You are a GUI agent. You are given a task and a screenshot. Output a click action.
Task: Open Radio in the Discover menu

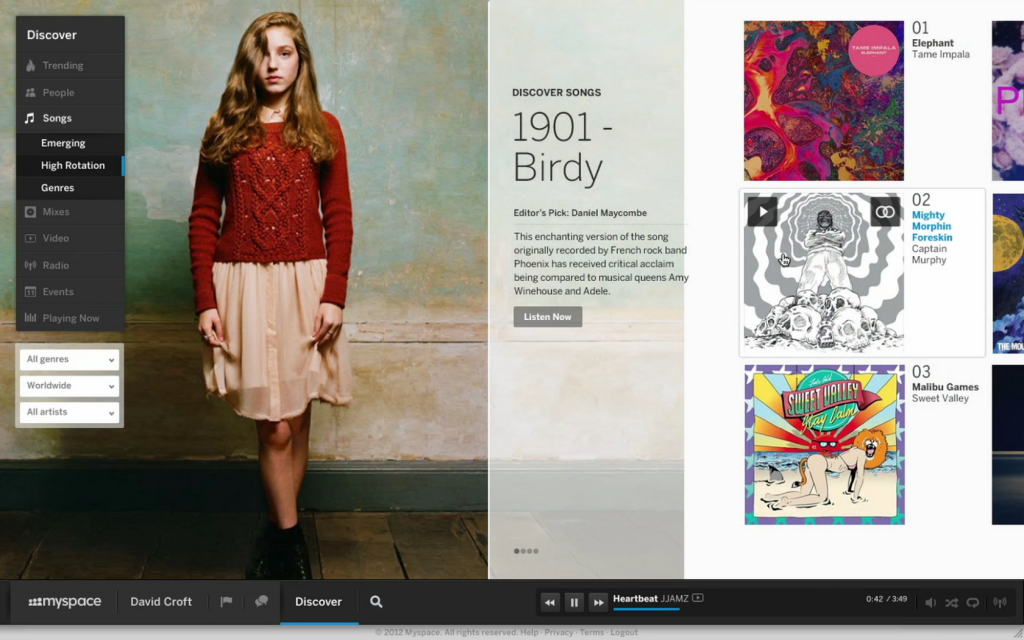click(71, 265)
